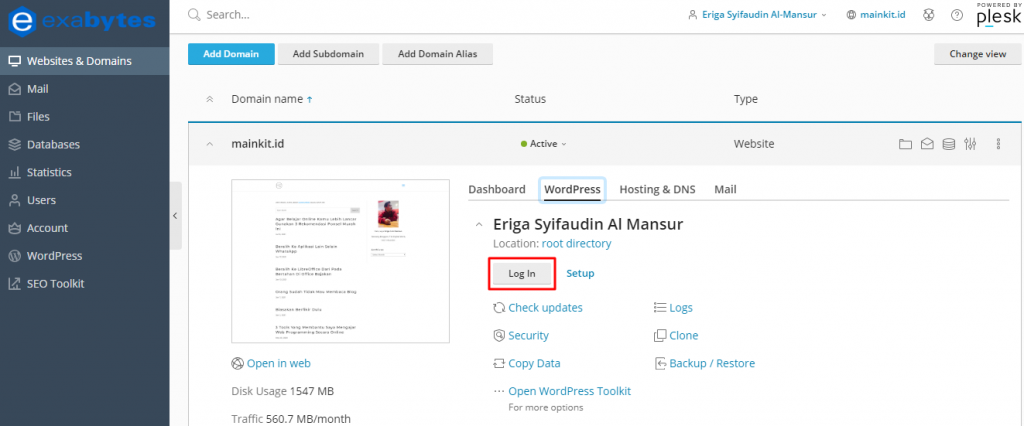Image resolution: width=1024 pixels, height=426 pixels.
Task: Open the Active status dropdown
Action: click(x=543, y=144)
